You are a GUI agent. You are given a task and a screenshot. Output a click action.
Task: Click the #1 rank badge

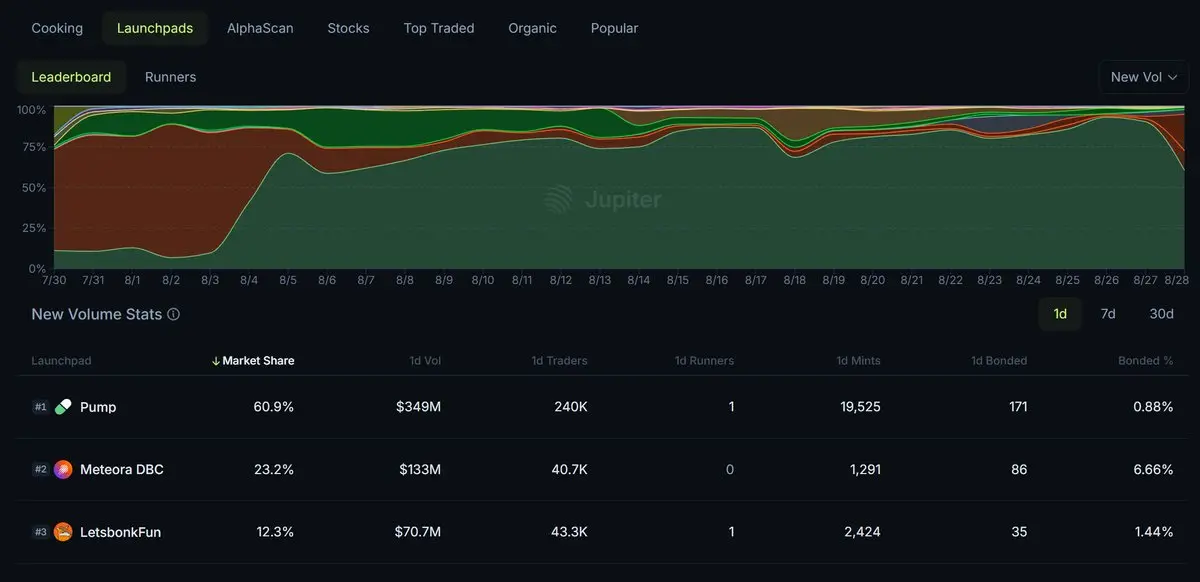pyautogui.click(x=40, y=407)
